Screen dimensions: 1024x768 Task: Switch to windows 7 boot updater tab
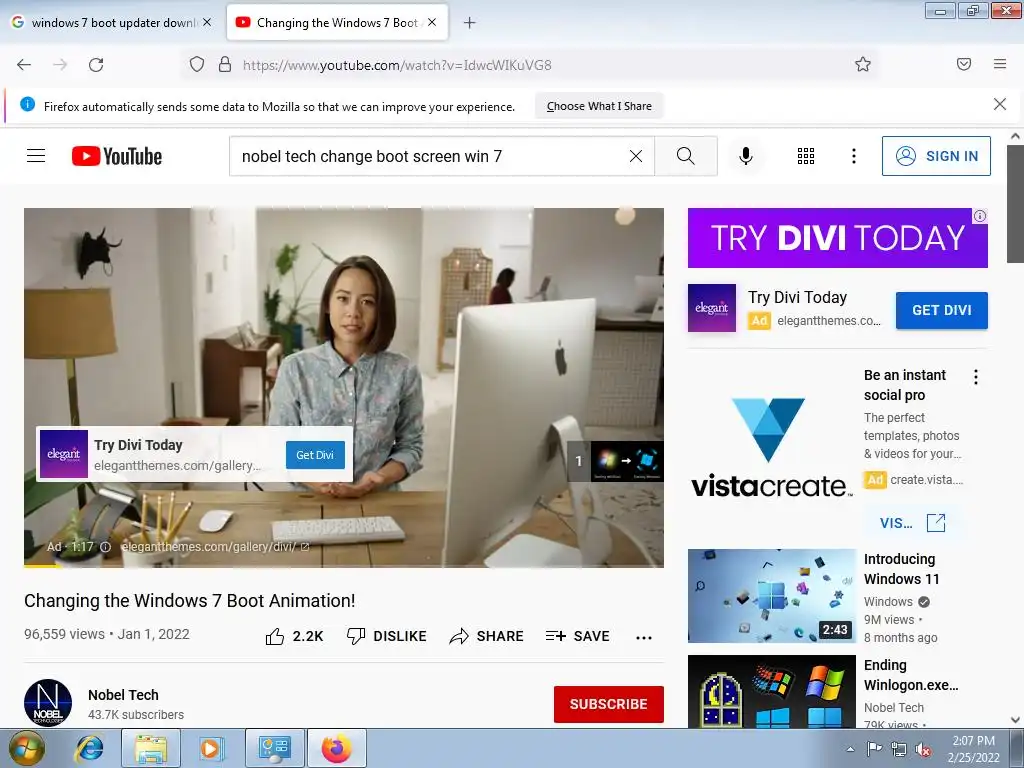pyautogui.click(x=111, y=23)
